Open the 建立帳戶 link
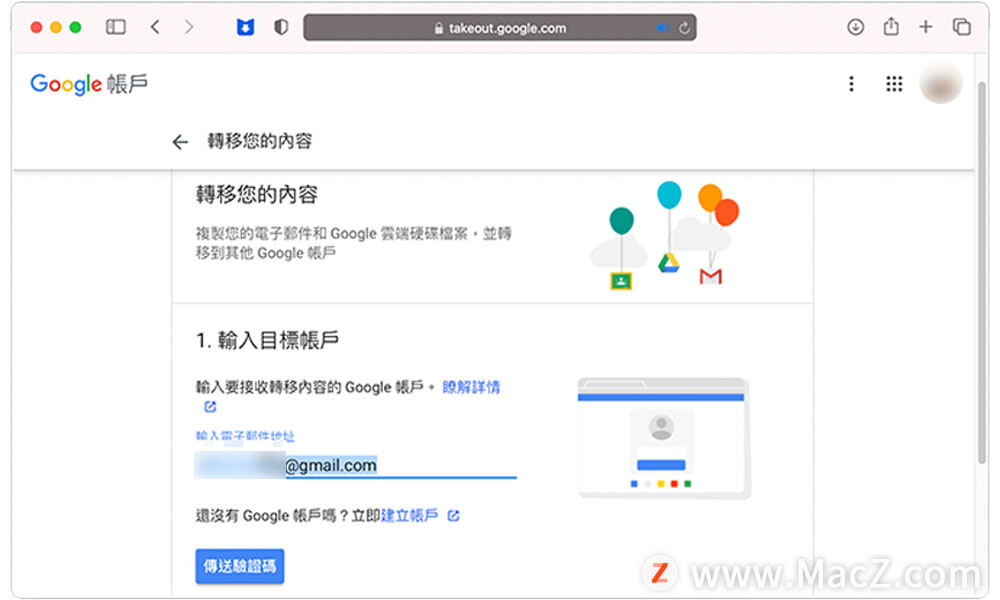Viewport: 1000px width, 600px height. click(x=409, y=515)
